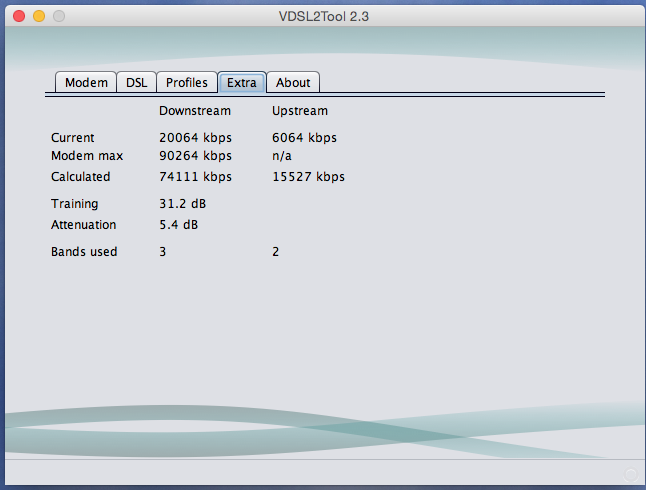This screenshot has width=646, height=490.
Task: Select the Profiles tab
Action: coord(187,83)
